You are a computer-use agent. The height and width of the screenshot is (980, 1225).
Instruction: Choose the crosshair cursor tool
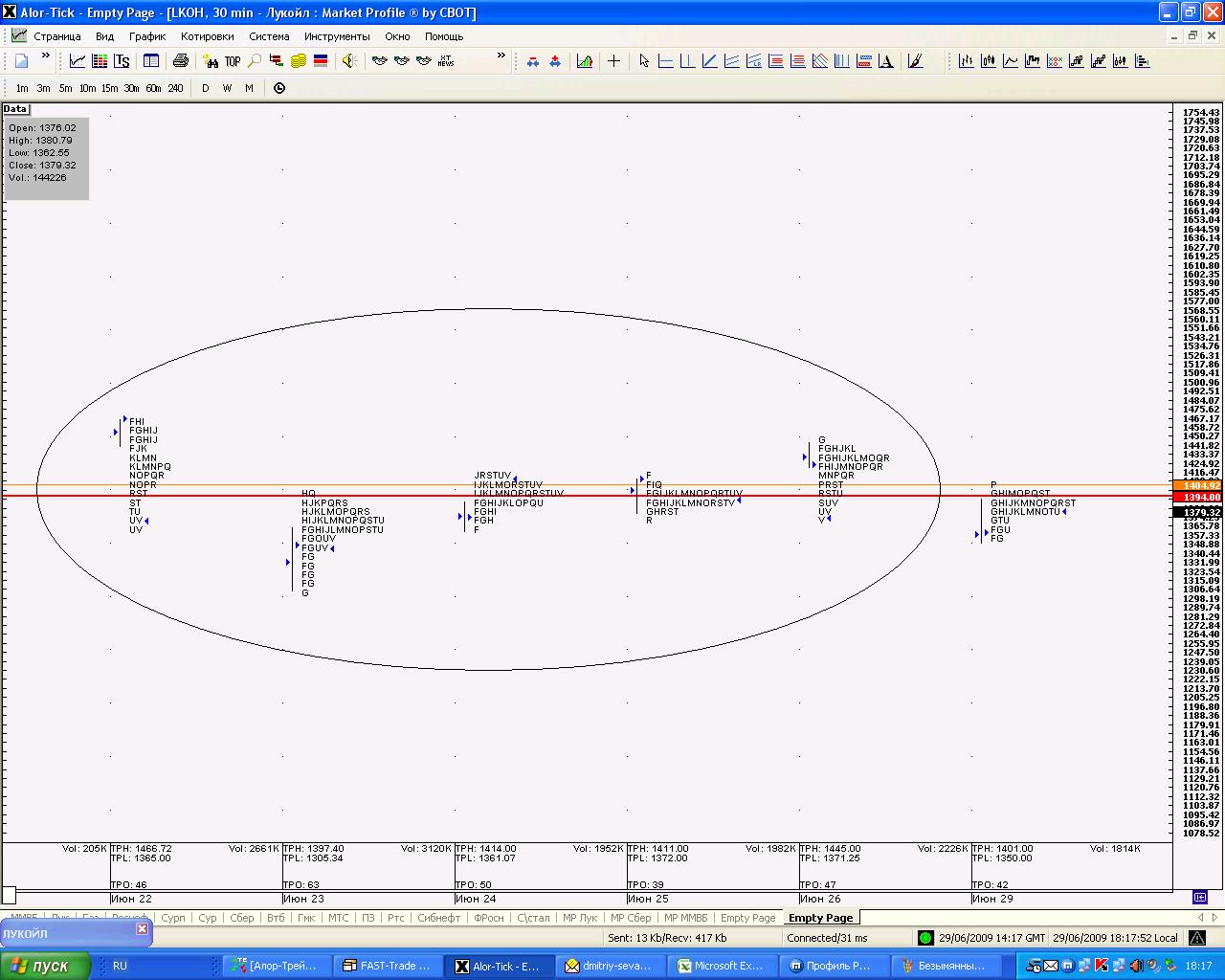click(x=613, y=61)
